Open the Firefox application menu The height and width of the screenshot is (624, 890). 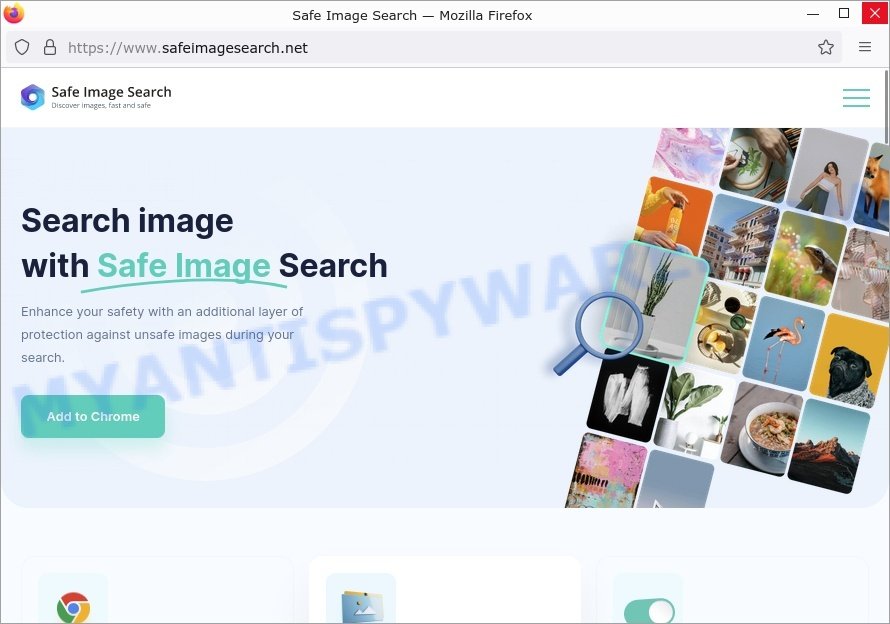tap(864, 47)
